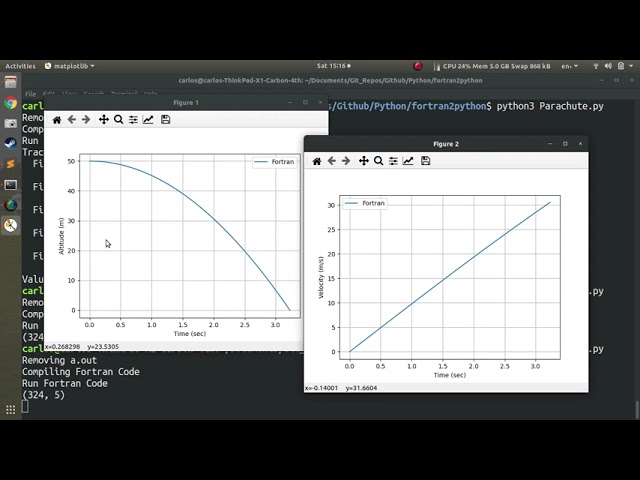Click Back arrow in Figure 2 toolbar
This screenshot has width=640, height=480.
click(331, 161)
